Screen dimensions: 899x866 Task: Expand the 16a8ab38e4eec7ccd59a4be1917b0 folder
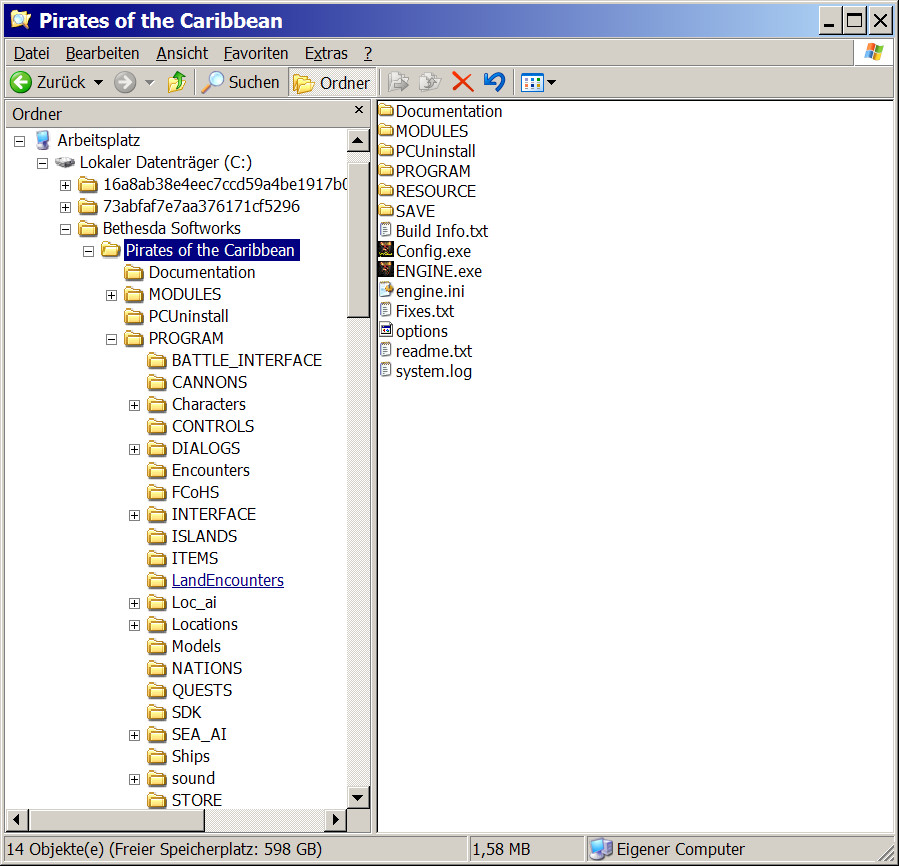click(x=65, y=185)
